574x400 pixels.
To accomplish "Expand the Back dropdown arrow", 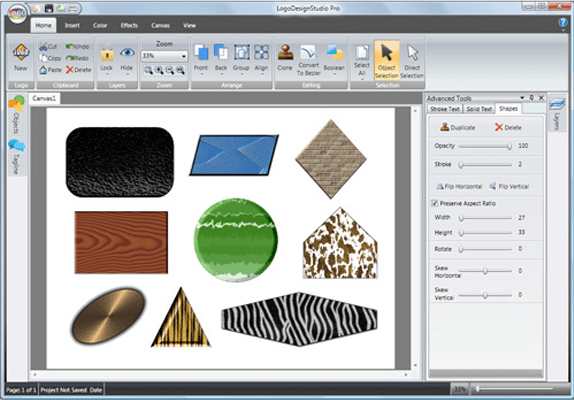I will [x=221, y=74].
